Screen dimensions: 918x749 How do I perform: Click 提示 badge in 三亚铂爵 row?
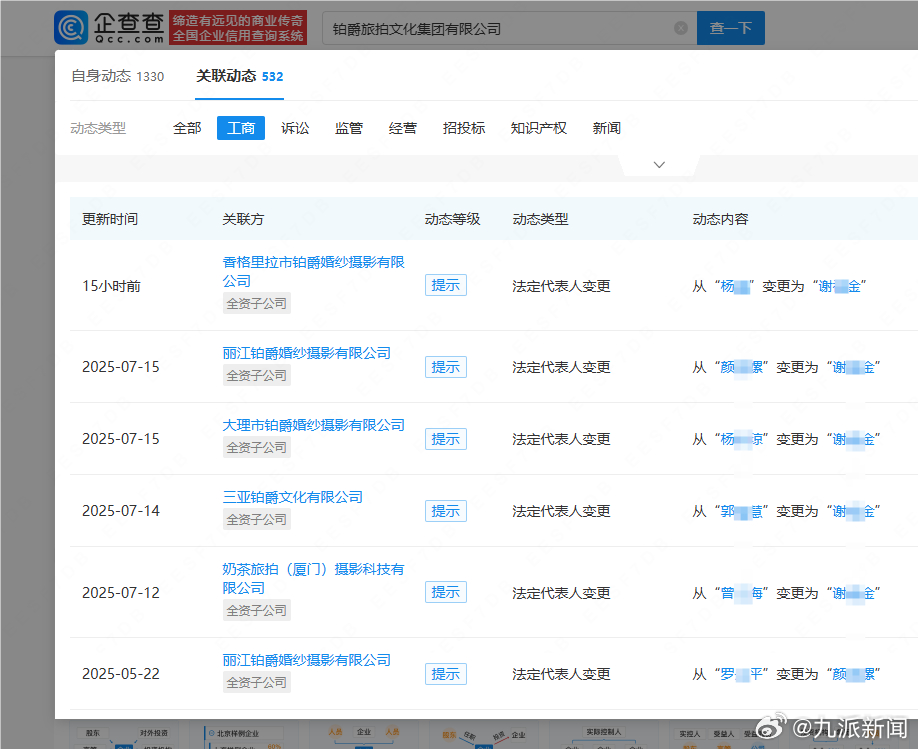click(x=446, y=511)
